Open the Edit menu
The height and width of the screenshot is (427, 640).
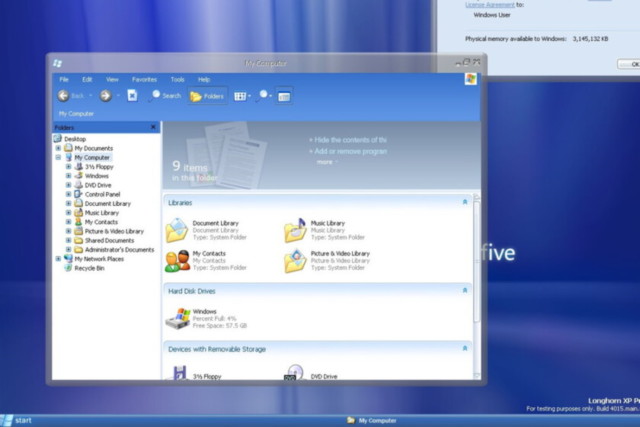click(x=87, y=79)
